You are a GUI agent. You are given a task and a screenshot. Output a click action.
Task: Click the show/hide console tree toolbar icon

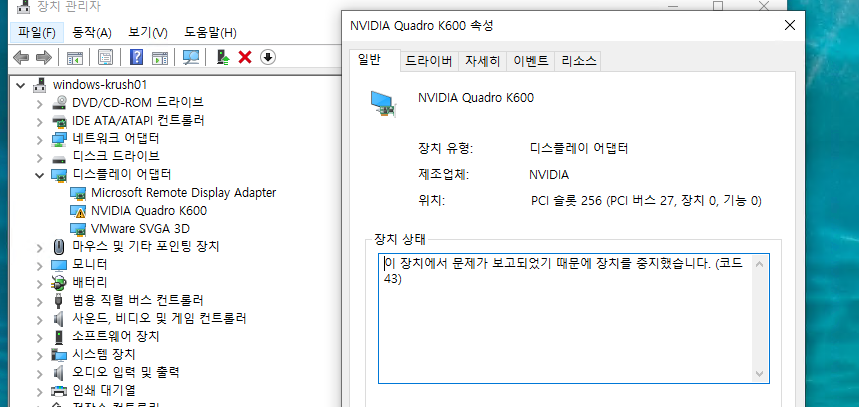tap(75, 57)
